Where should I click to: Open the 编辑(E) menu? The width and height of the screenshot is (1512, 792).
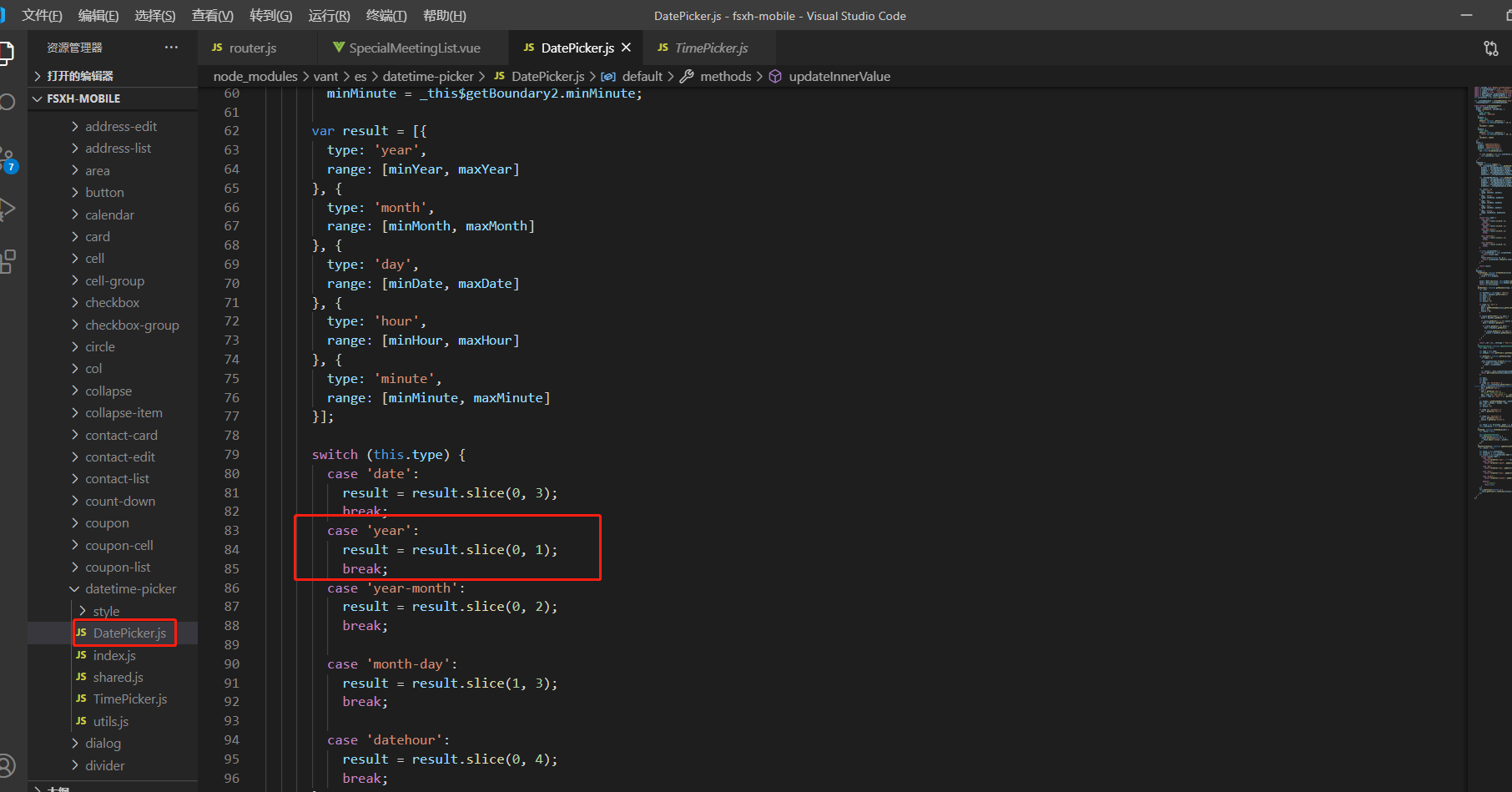(98, 16)
